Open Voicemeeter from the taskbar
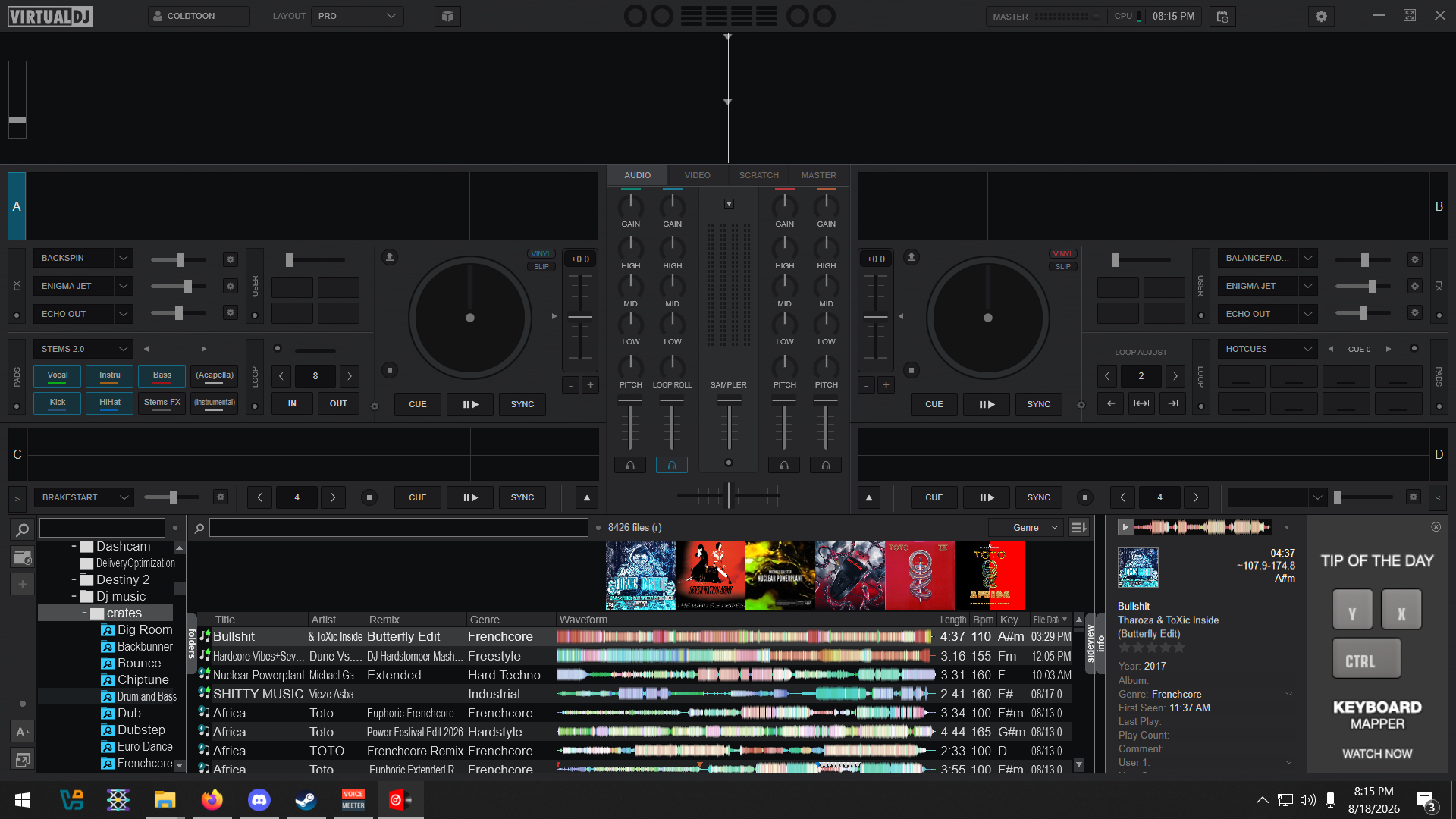 tap(353, 799)
